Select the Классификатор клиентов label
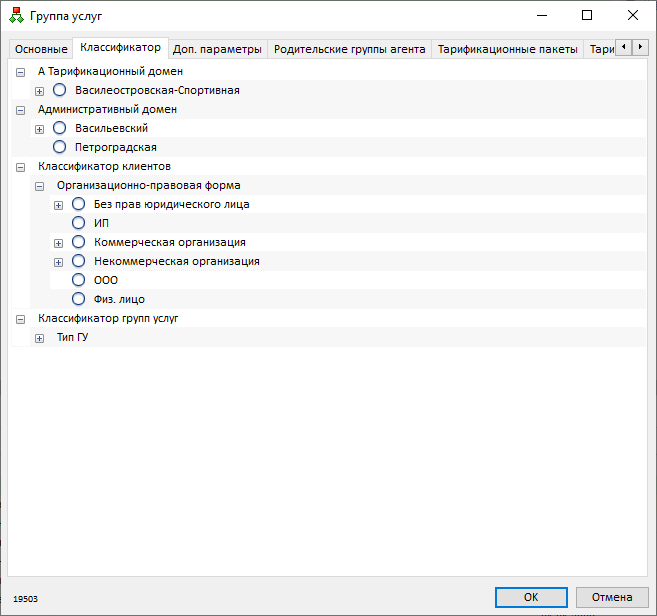The image size is (657, 616). pyautogui.click(x=104, y=166)
